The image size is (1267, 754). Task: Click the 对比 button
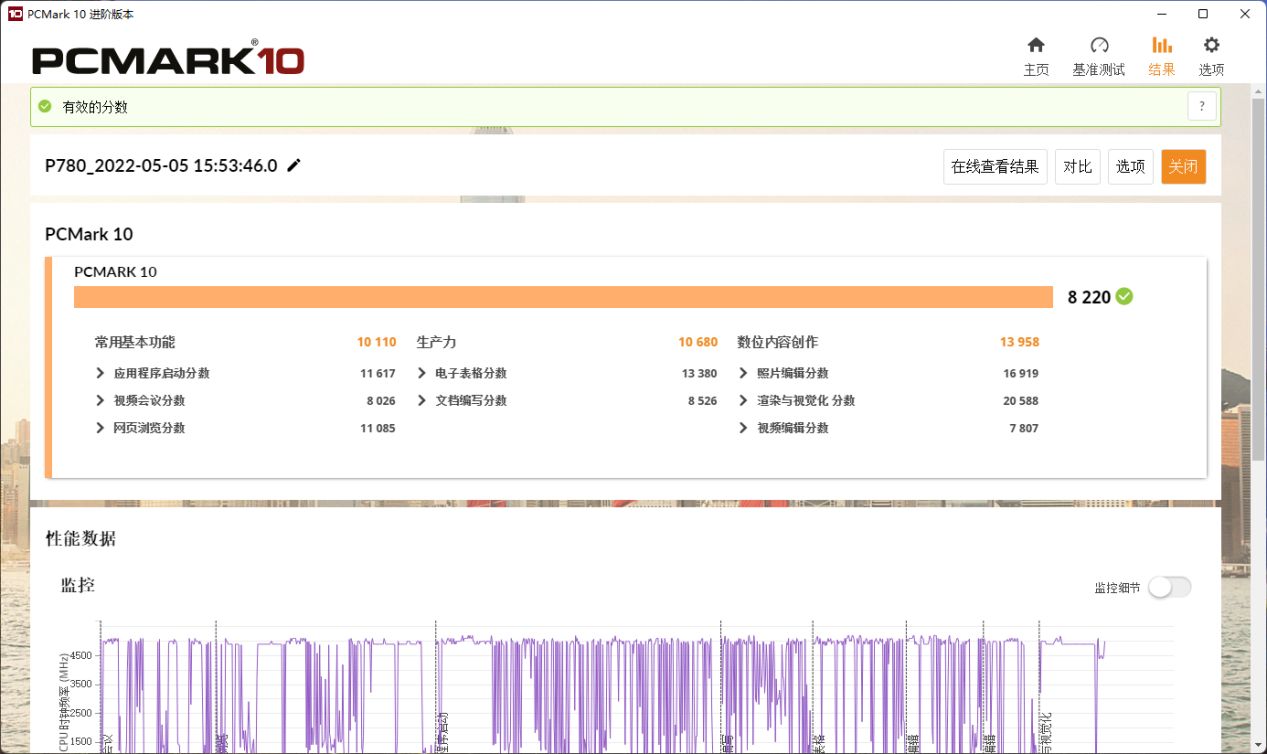pos(1077,166)
